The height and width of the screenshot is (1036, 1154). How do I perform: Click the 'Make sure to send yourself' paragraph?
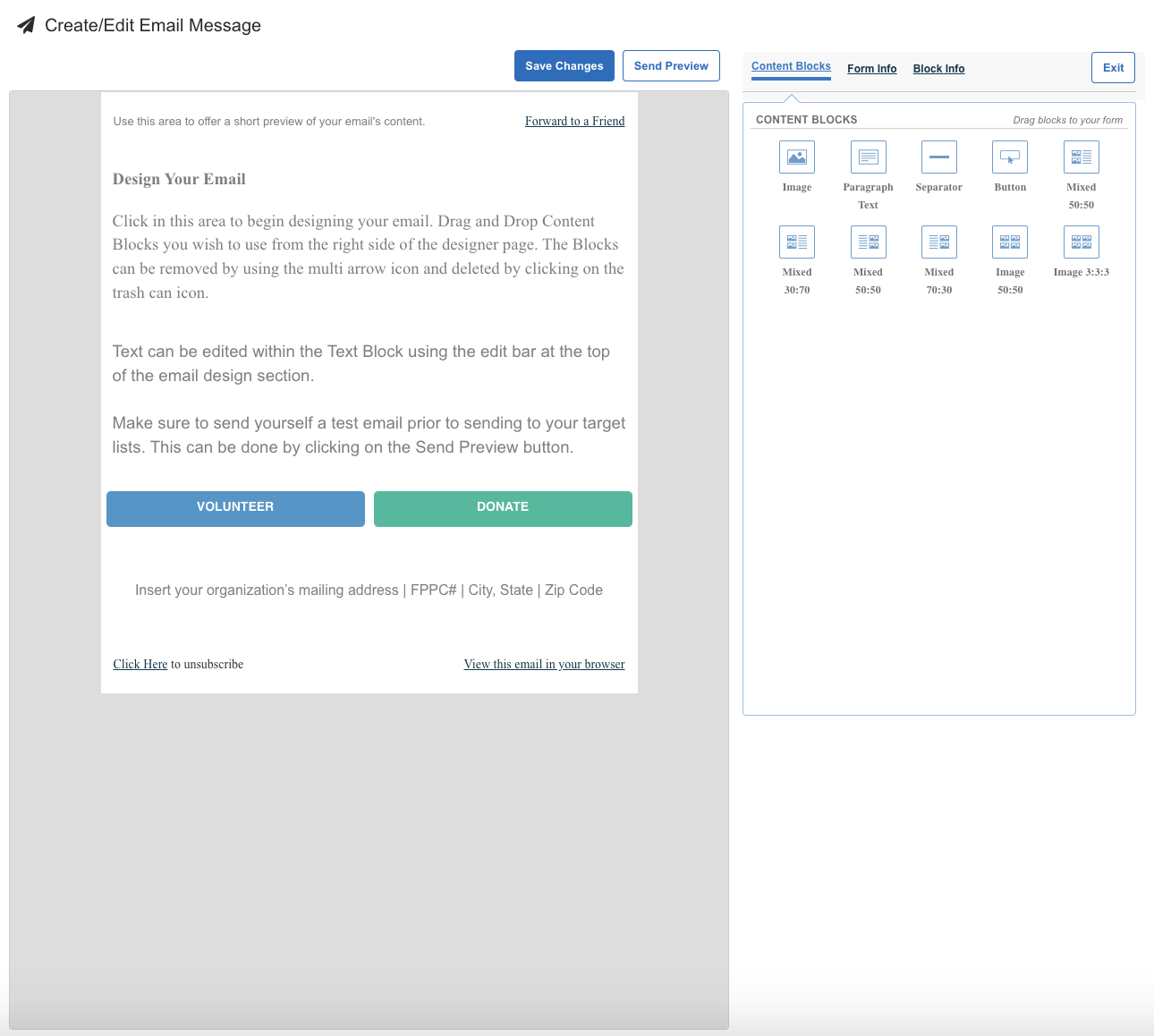pos(369,435)
